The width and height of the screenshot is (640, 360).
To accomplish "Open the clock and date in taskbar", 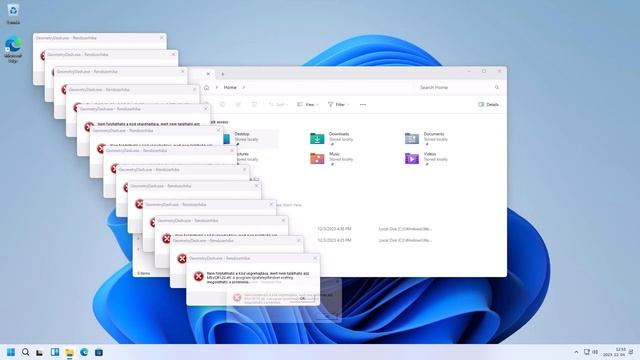I will coord(614,352).
